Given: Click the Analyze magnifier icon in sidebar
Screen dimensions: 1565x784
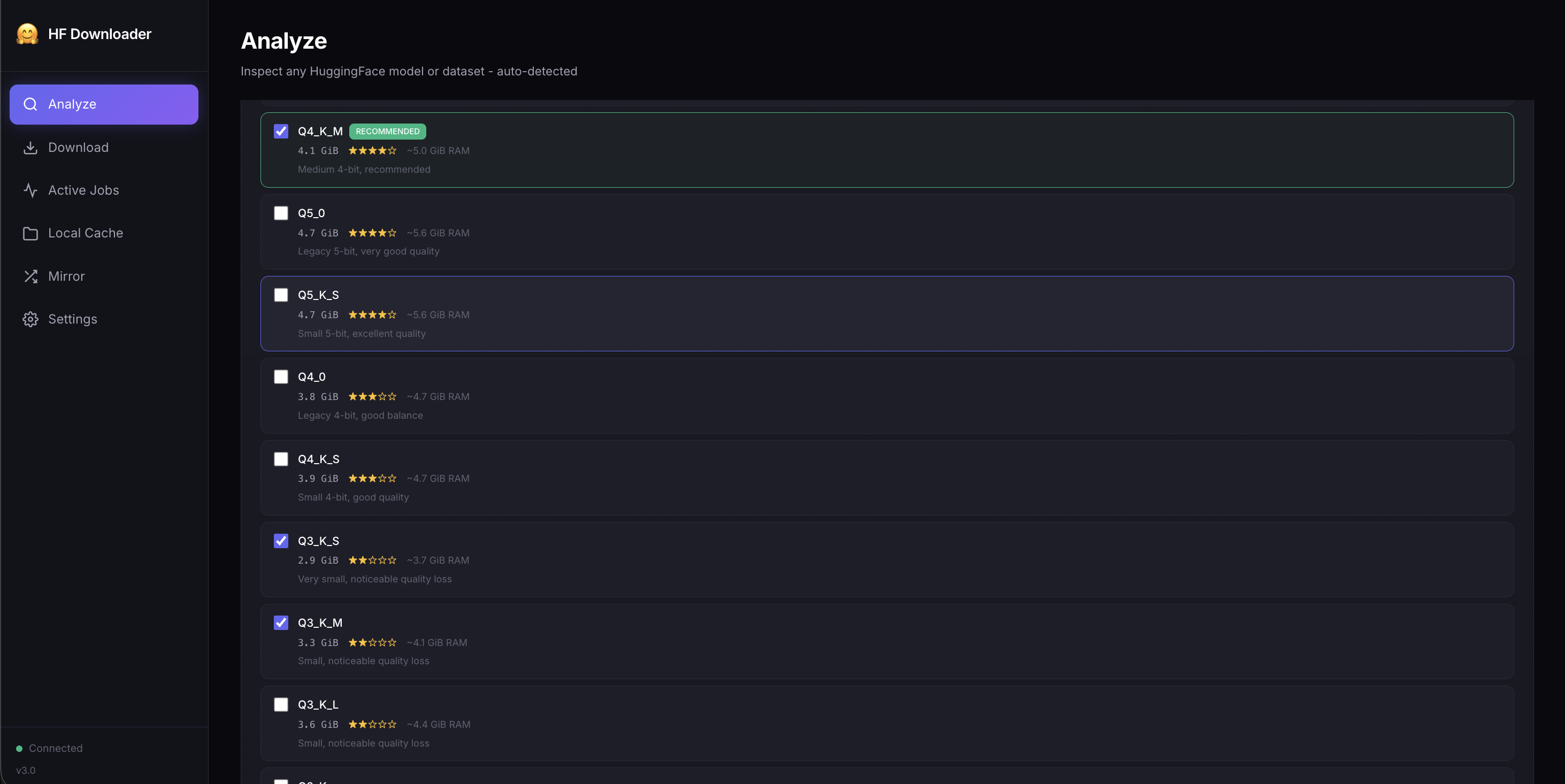Looking at the screenshot, I should click(30, 104).
